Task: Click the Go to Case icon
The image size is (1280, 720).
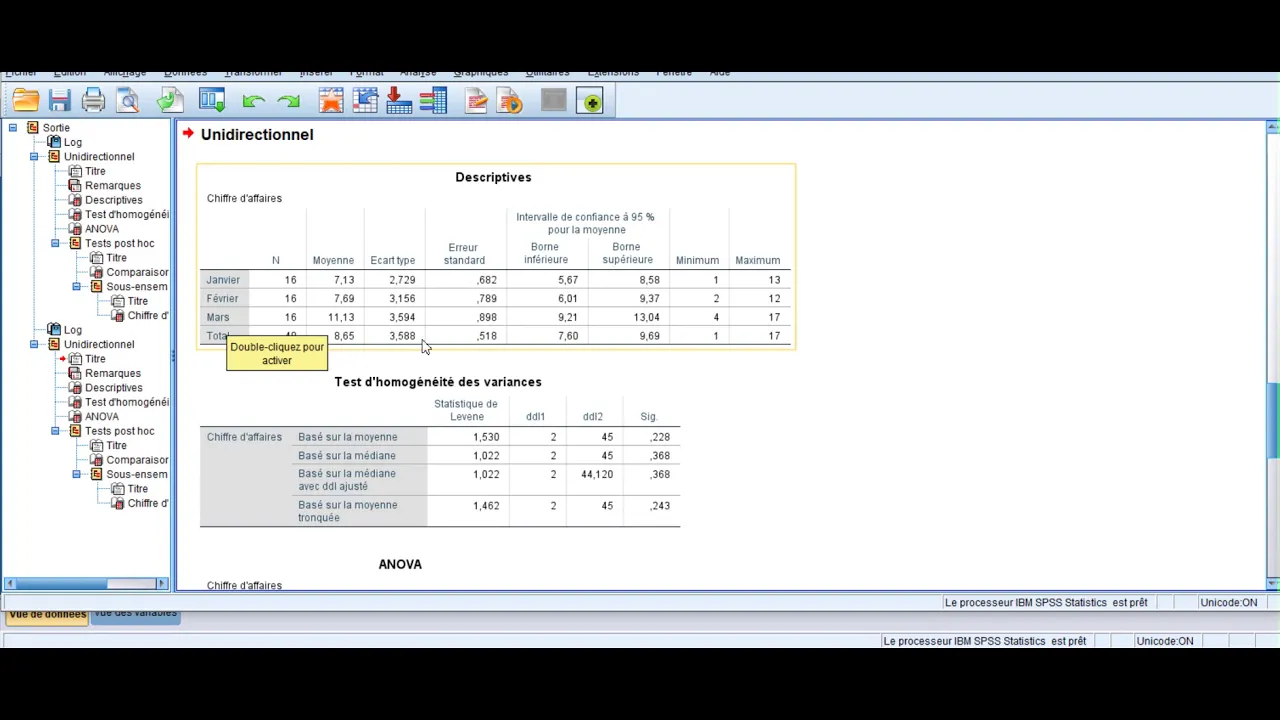Action: click(x=365, y=100)
